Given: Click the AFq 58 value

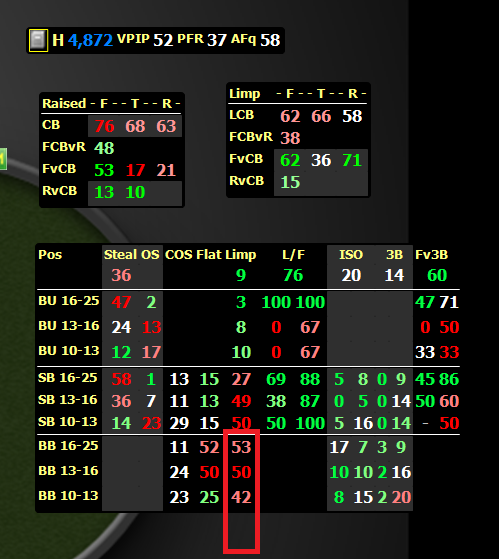Looking at the screenshot, I should click(x=270, y=40).
